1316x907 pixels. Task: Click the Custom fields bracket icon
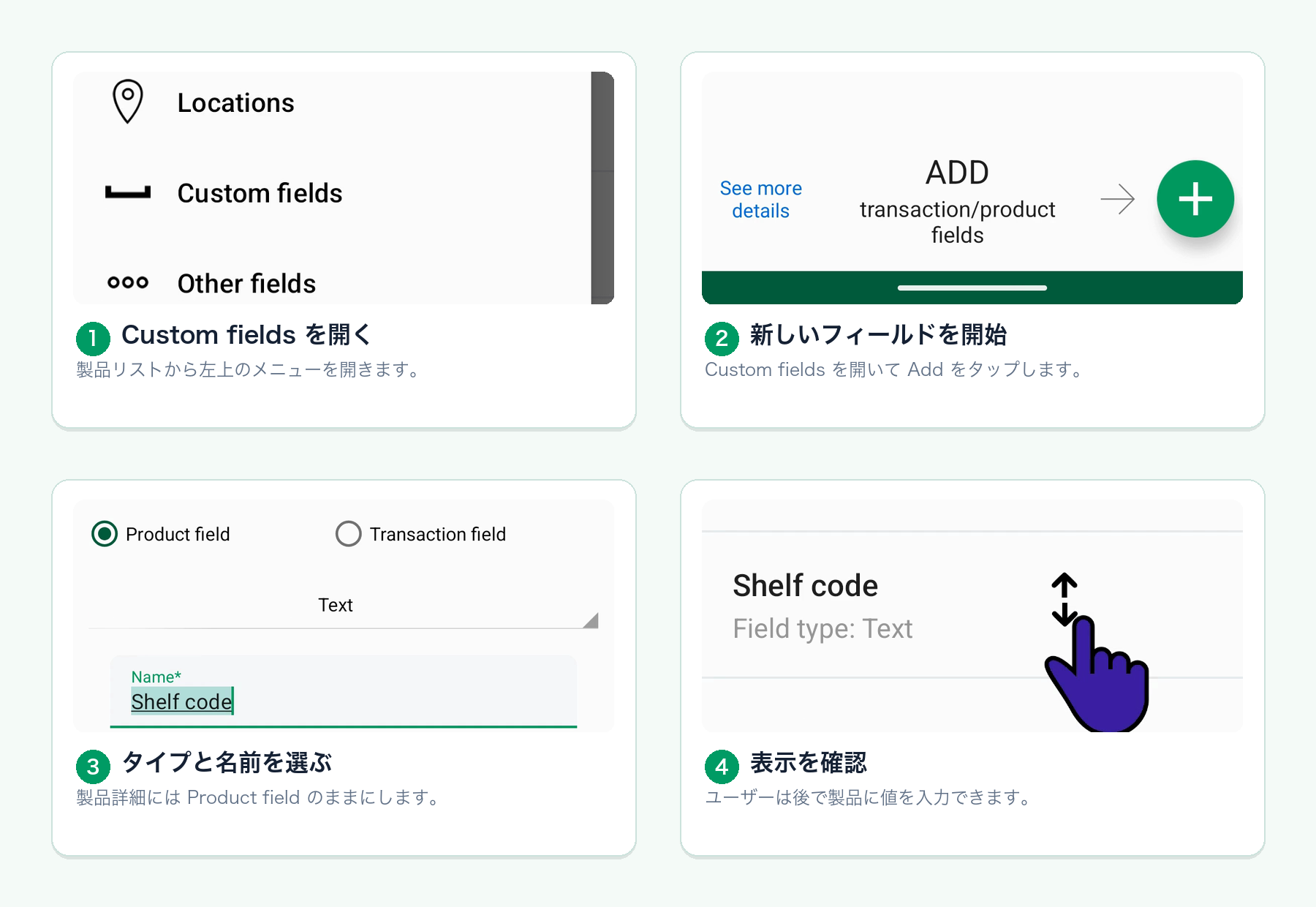[128, 192]
